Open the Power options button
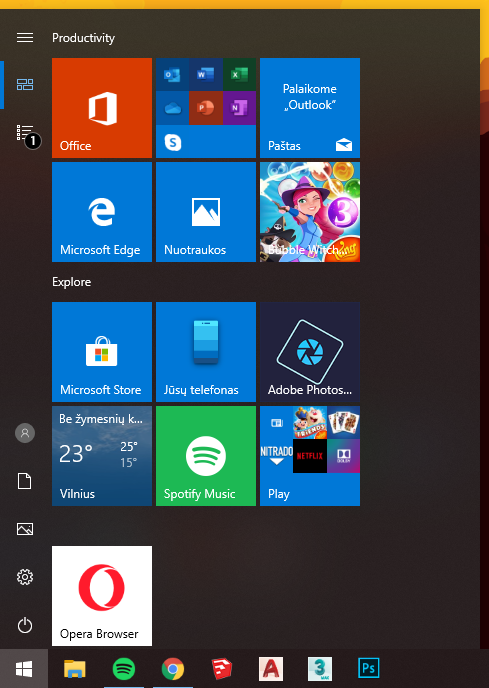Screen dimensions: 489x688 click(25, 625)
